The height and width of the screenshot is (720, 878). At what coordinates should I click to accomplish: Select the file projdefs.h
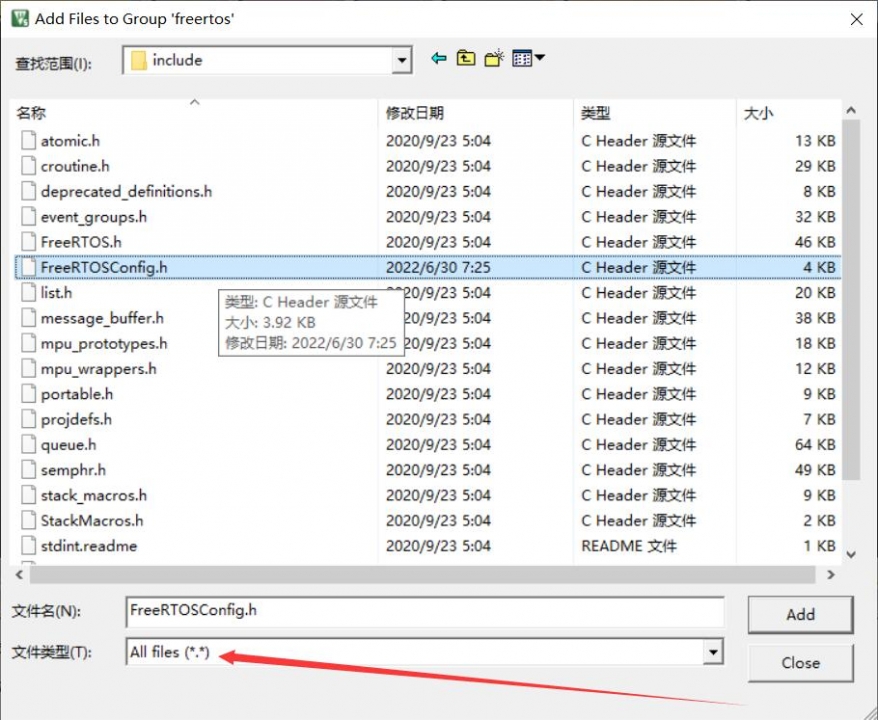[76, 419]
